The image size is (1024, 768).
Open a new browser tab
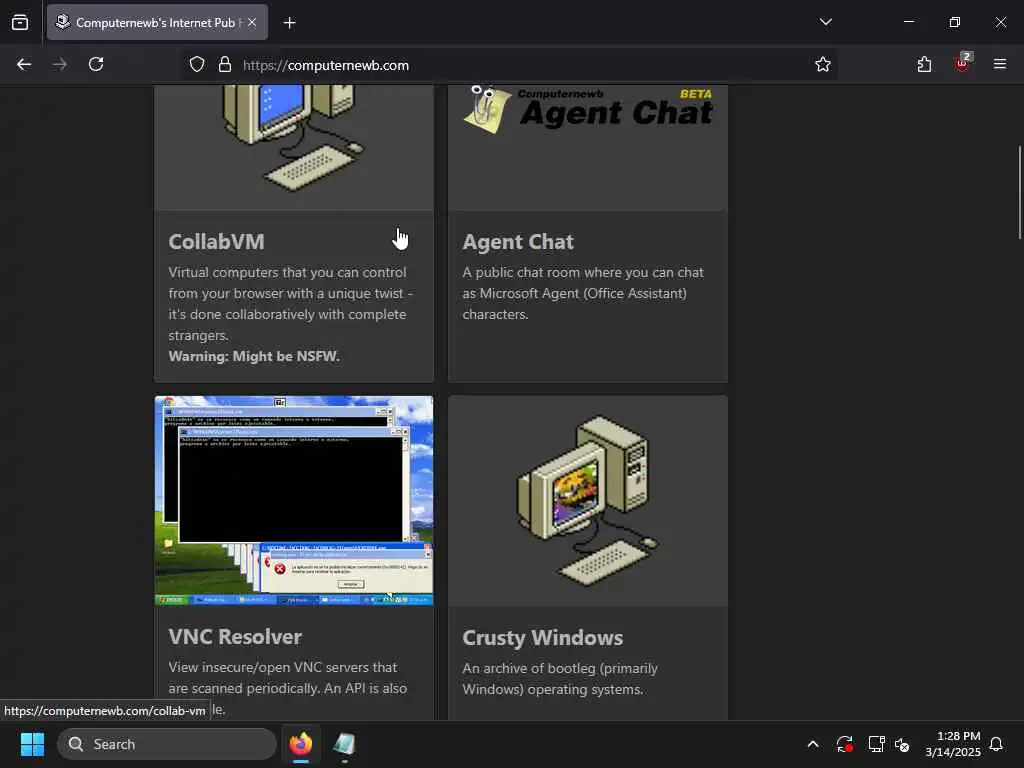click(x=289, y=23)
